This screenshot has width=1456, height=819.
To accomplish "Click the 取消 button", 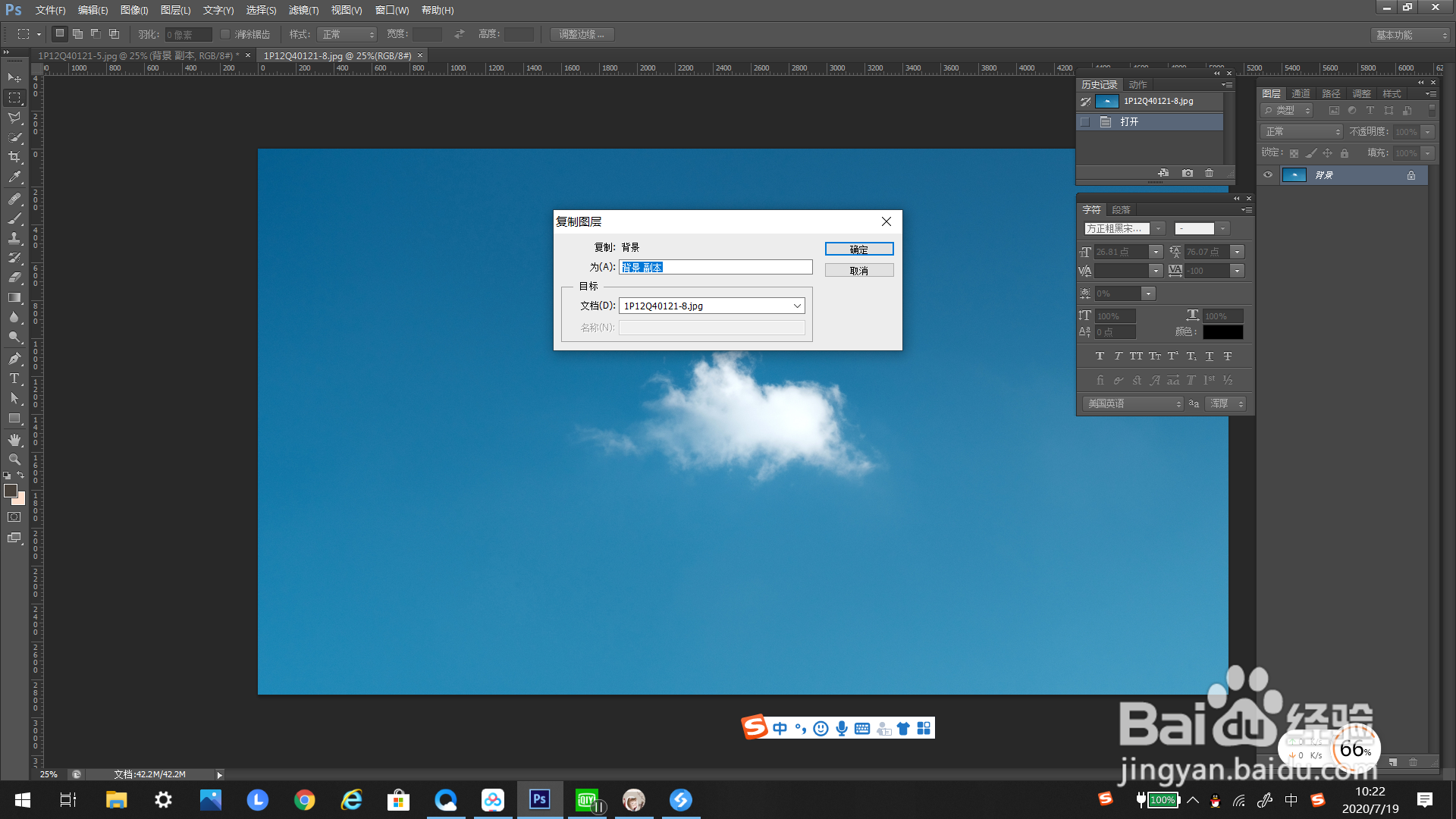I will [858, 271].
